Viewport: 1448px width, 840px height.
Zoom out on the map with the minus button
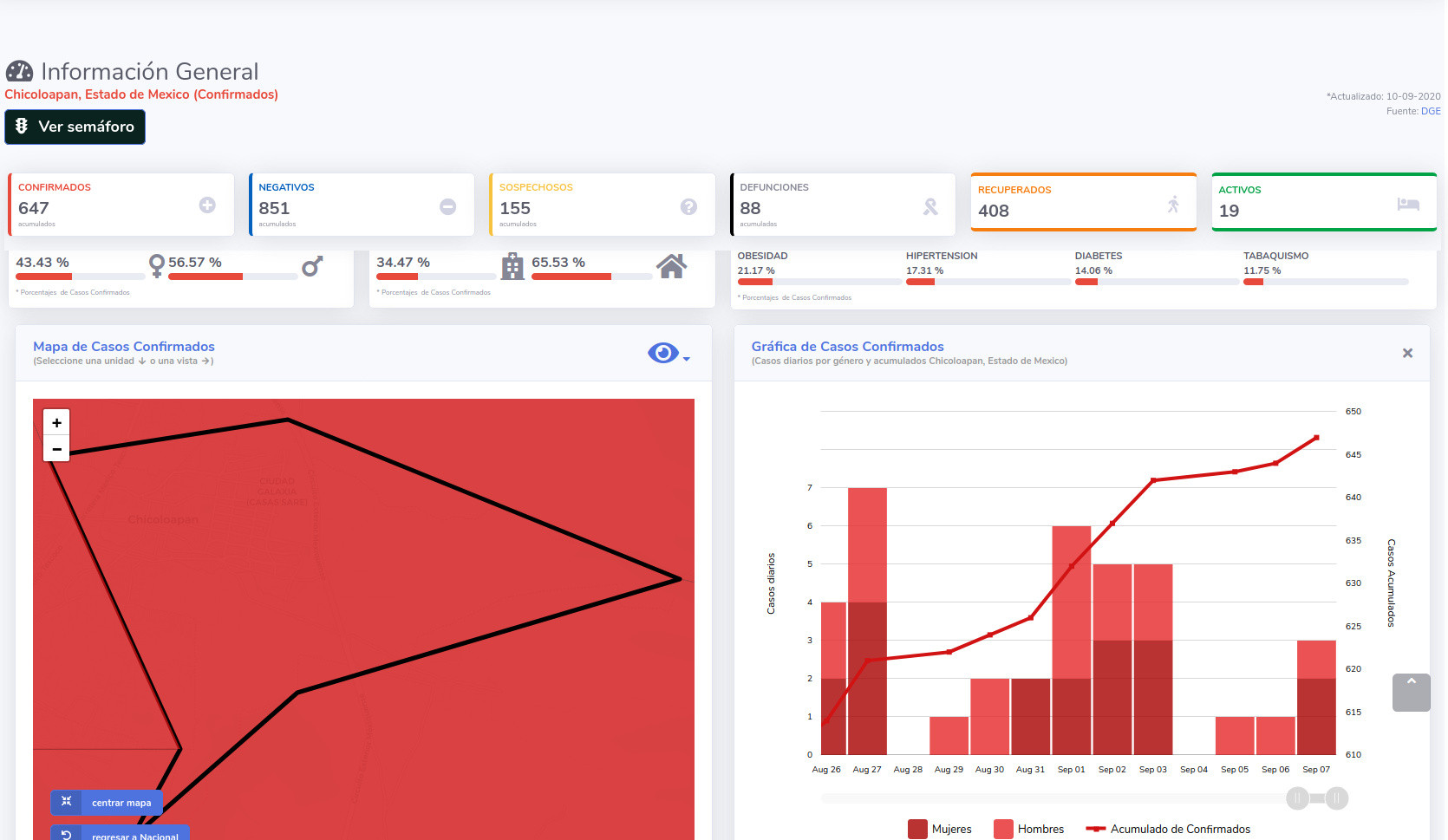click(56, 449)
